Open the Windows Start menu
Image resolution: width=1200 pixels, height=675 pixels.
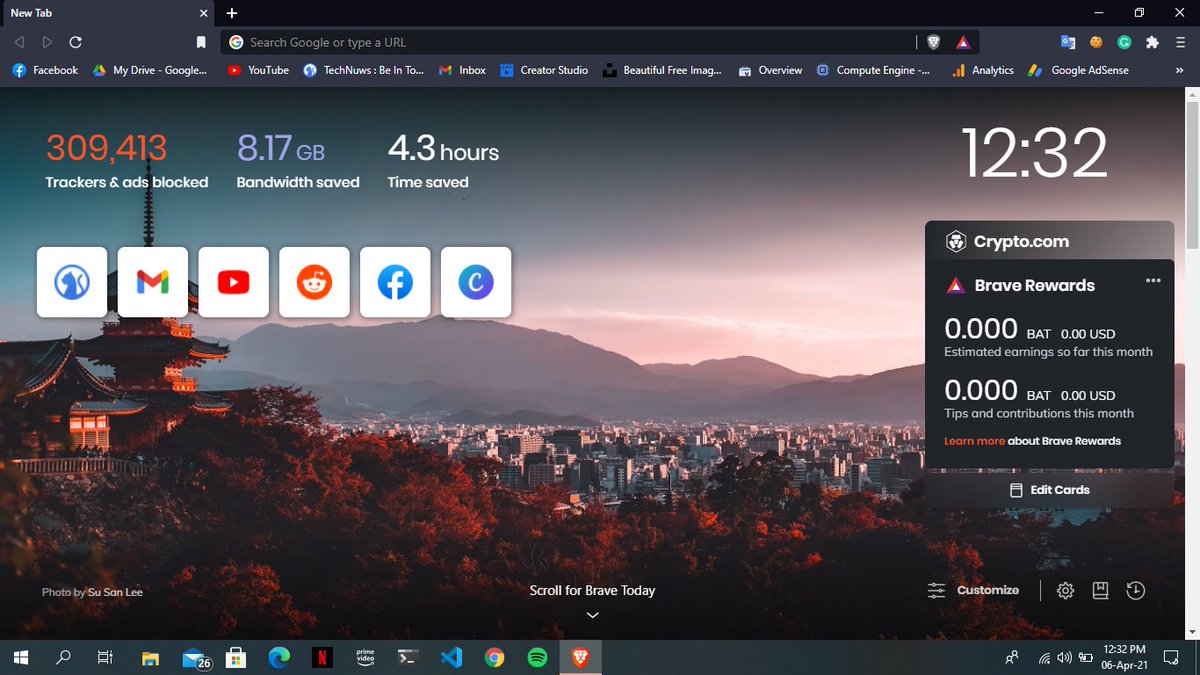coord(20,657)
